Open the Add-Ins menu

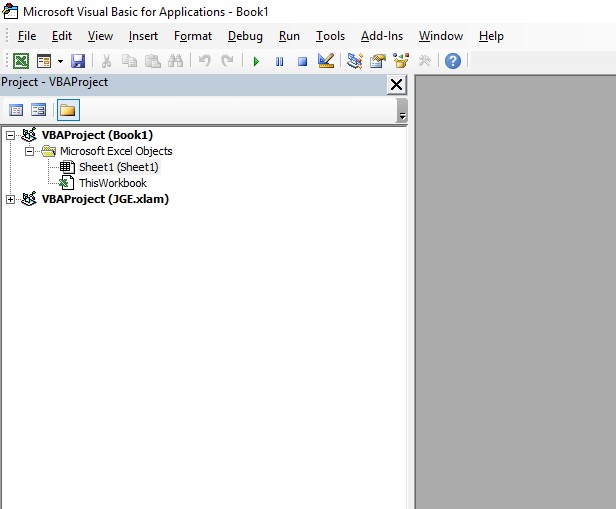pos(382,36)
